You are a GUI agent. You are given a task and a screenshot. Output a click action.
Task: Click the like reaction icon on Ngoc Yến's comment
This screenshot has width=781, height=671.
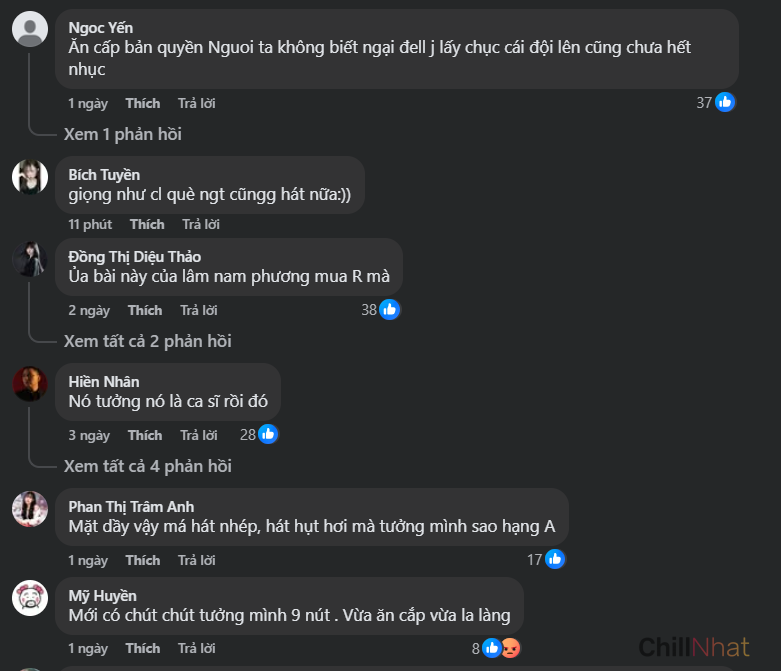click(x=725, y=102)
